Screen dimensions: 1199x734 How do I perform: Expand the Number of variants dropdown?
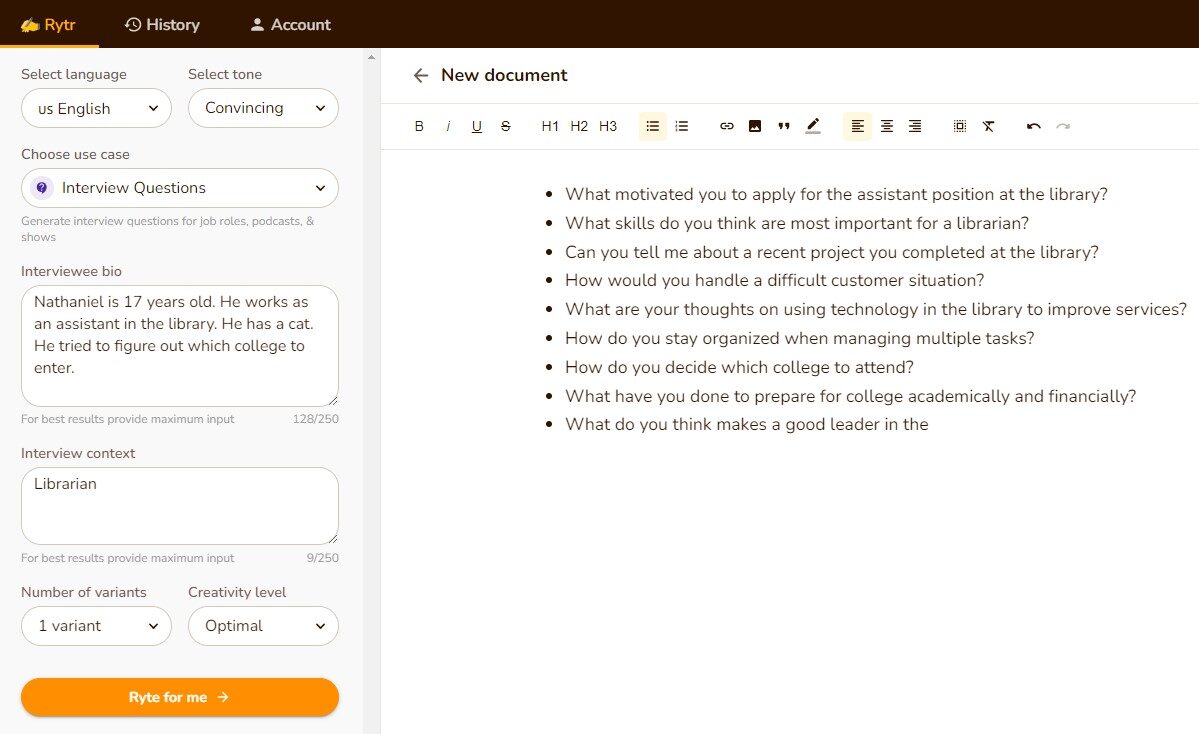[96, 626]
